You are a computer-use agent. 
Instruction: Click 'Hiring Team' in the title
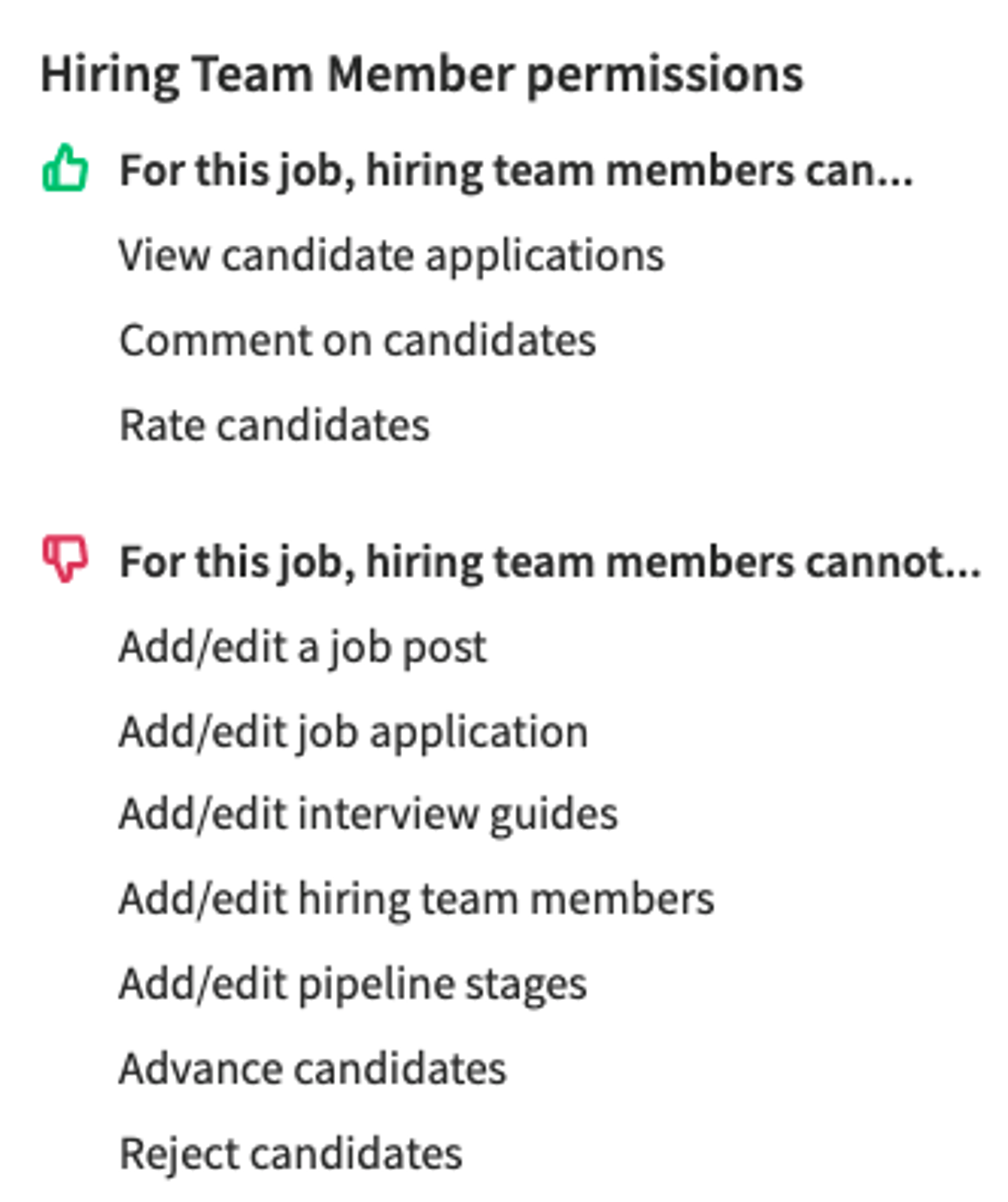(177, 75)
